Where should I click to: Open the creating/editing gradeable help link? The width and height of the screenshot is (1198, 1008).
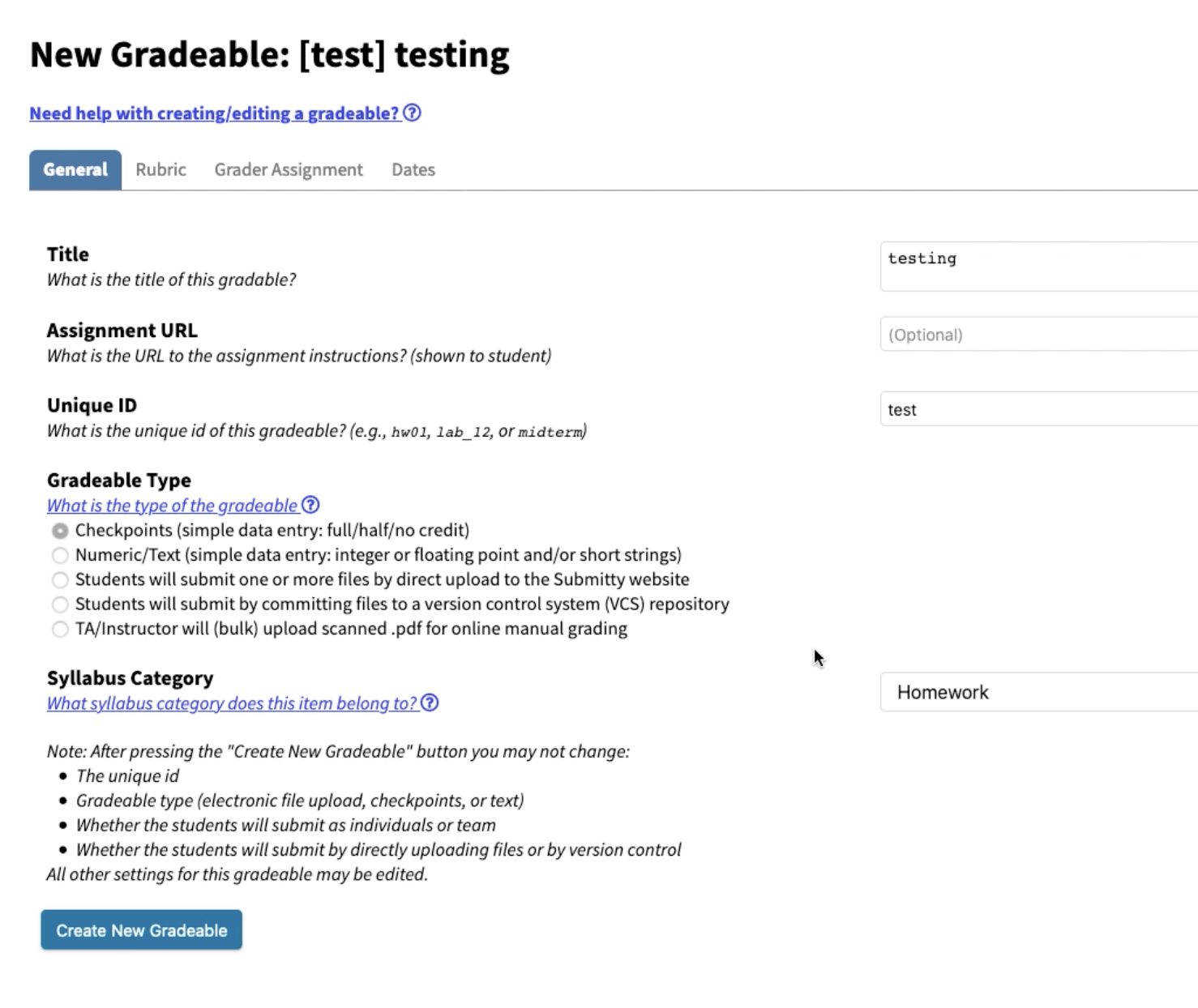point(215,113)
